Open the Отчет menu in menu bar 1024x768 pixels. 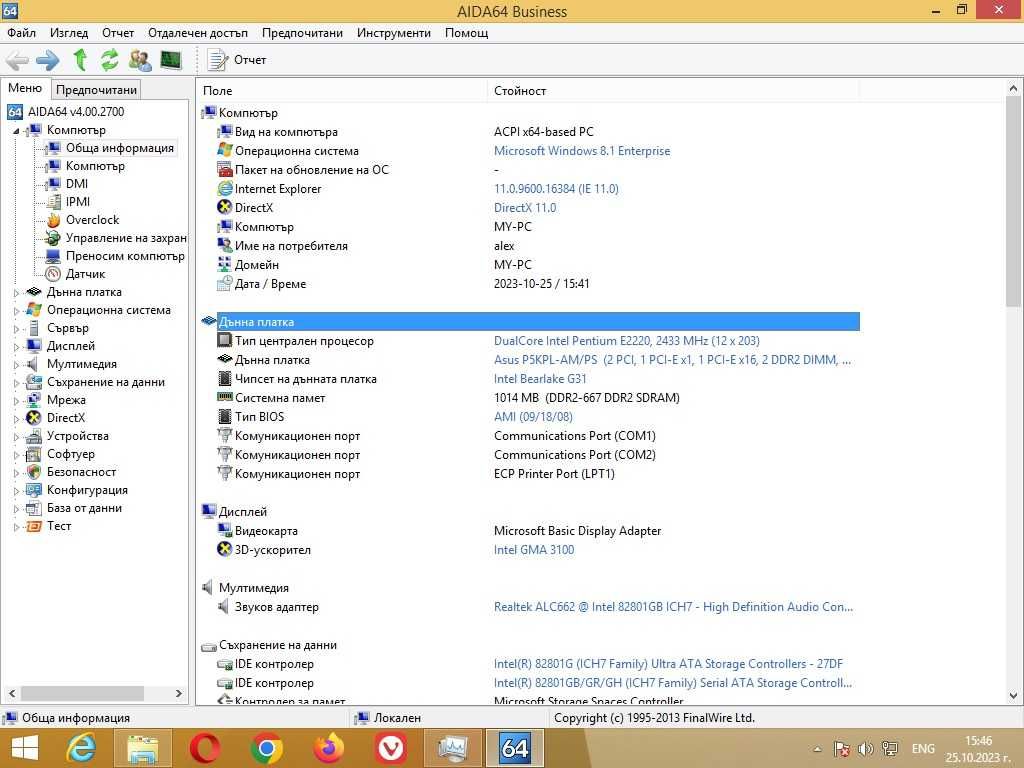[118, 33]
